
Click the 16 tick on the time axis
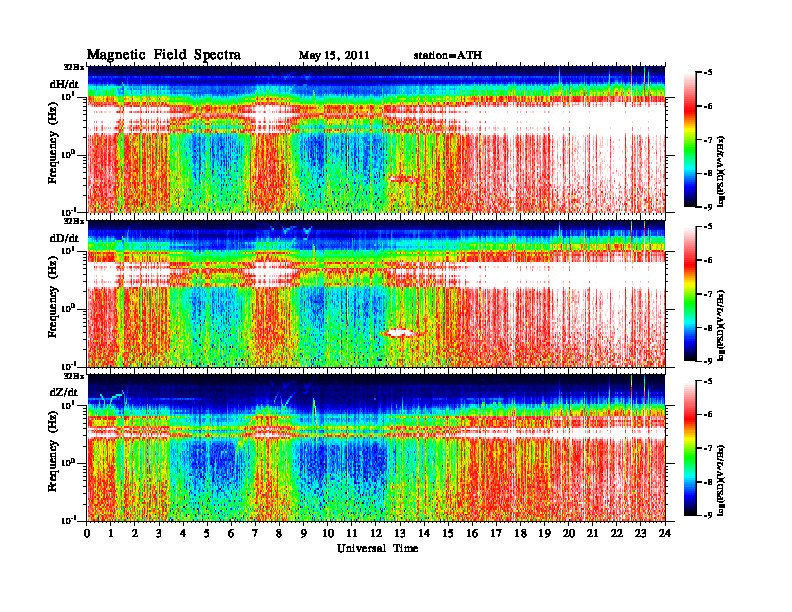[x=472, y=533]
